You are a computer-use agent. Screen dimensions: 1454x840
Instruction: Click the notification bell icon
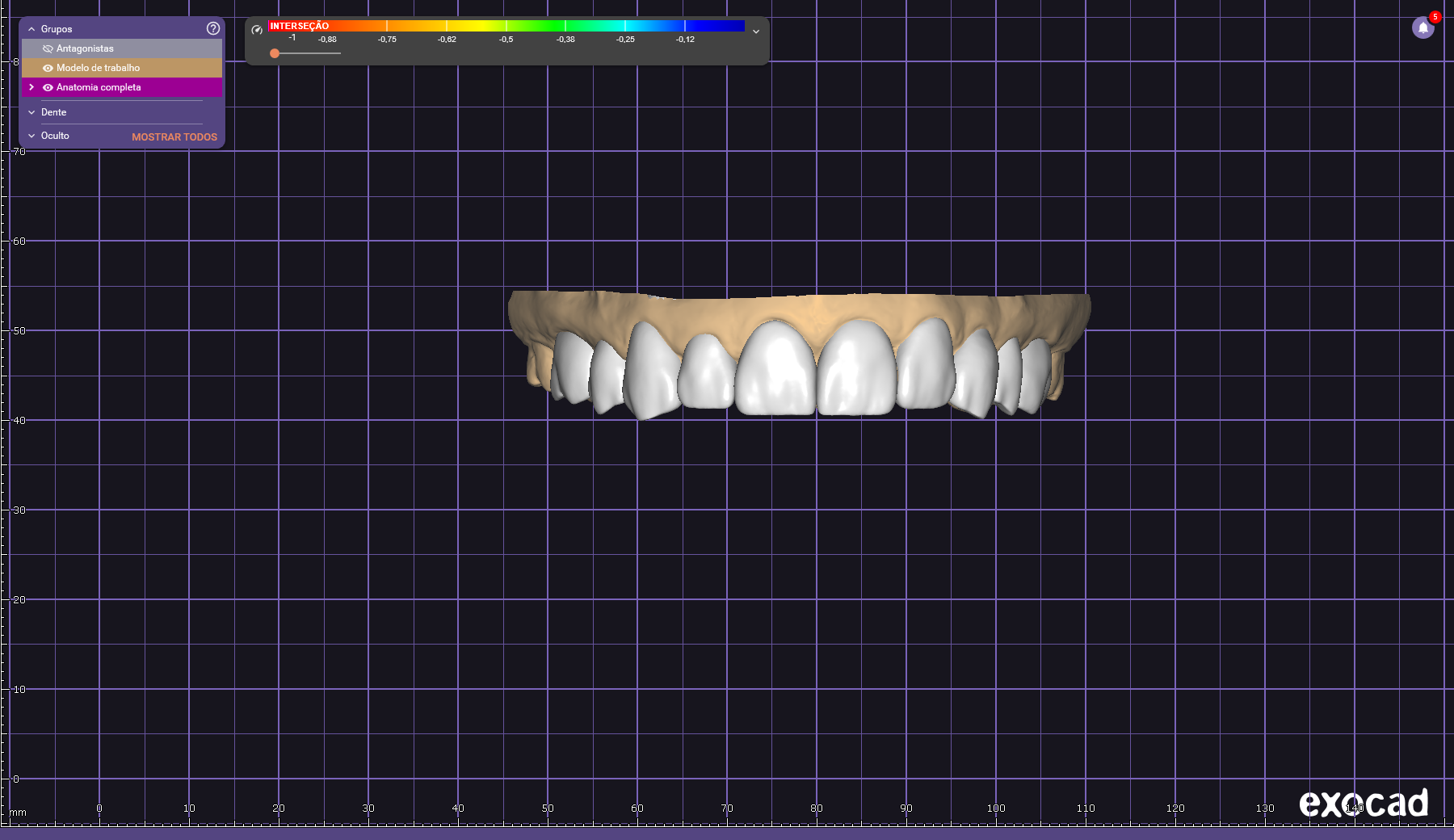(x=1422, y=28)
